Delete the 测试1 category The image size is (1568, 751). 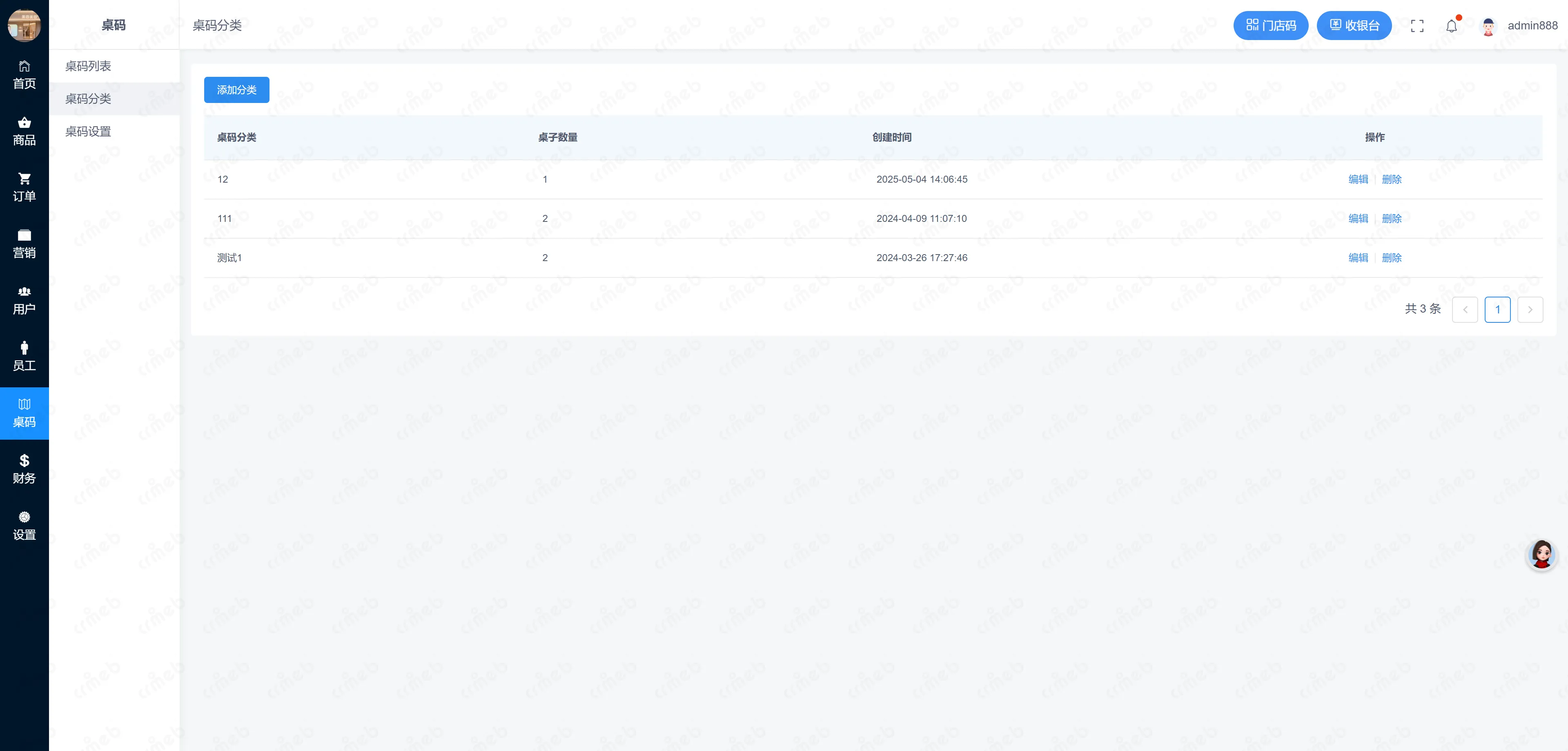1392,258
